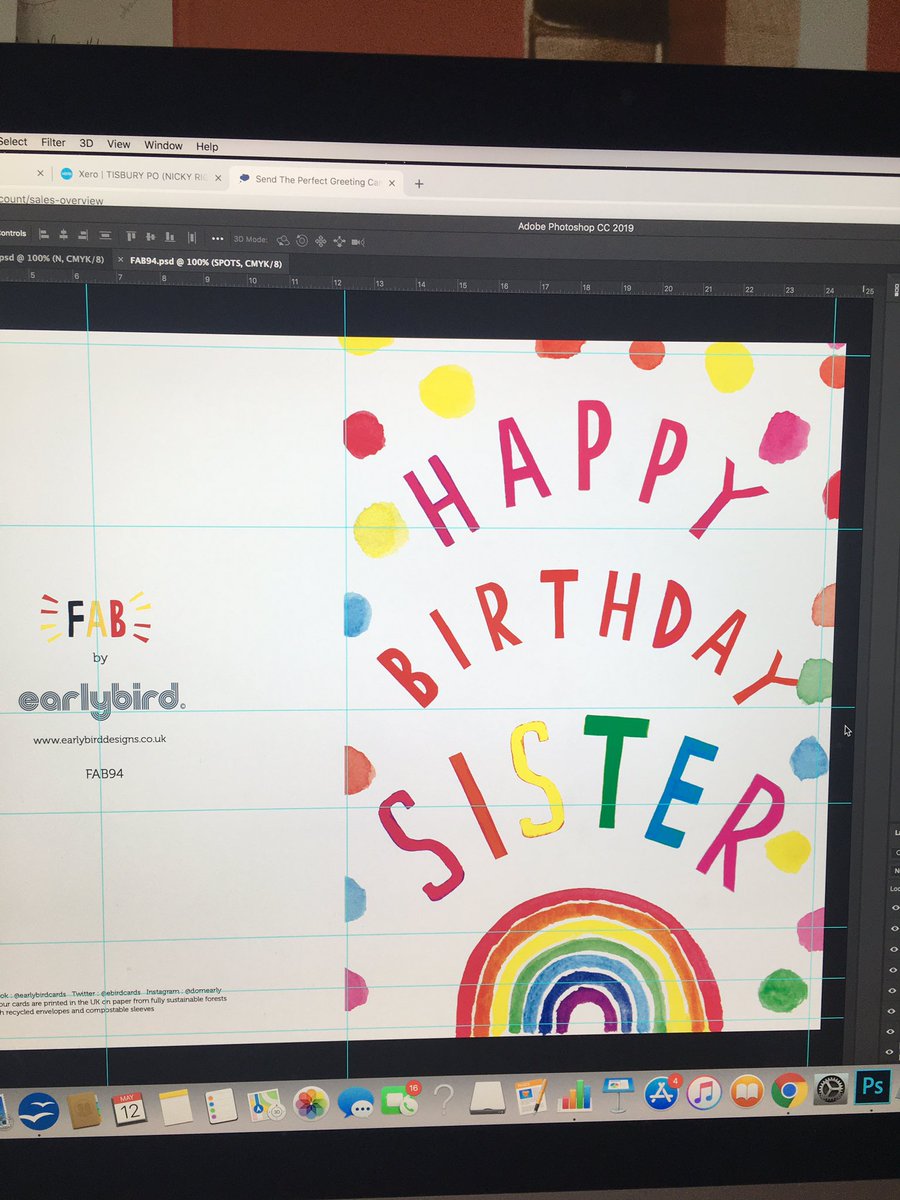The width and height of the screenshot is (900, 1200).
Task: Open System Preferences in the dock
Action: tap(831, 1089)
